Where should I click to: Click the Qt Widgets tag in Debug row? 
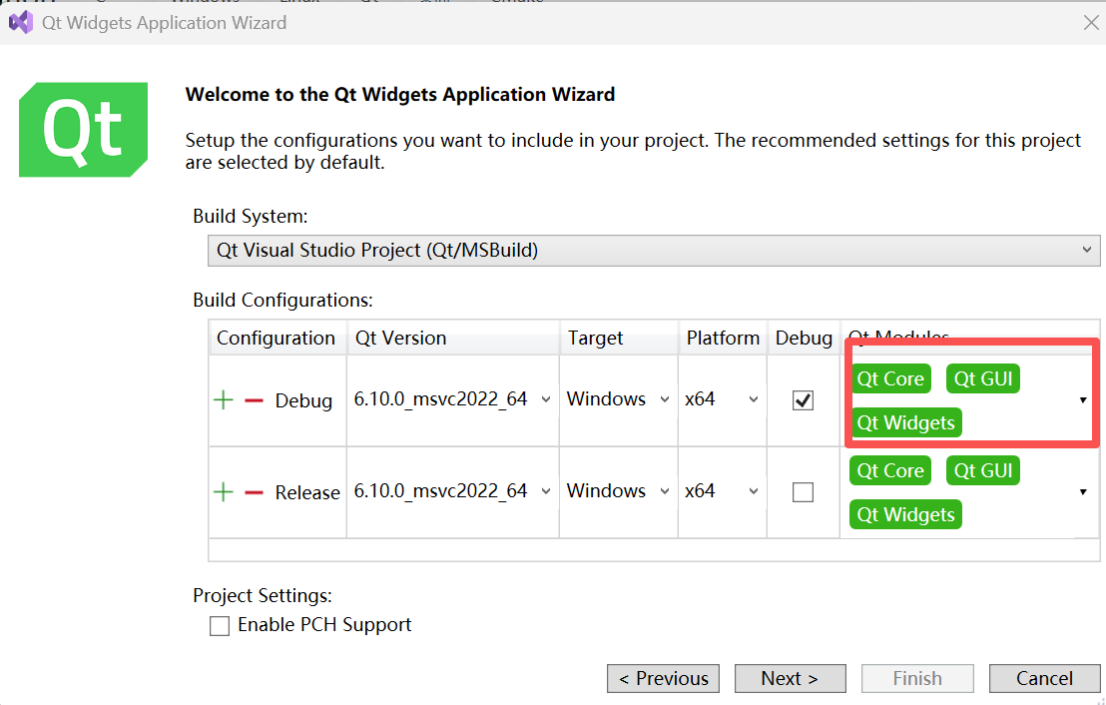tap(906, 423)
